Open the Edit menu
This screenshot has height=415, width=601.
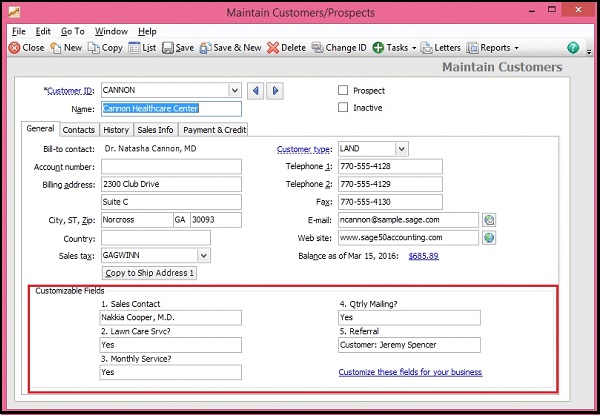coord(43,31)
